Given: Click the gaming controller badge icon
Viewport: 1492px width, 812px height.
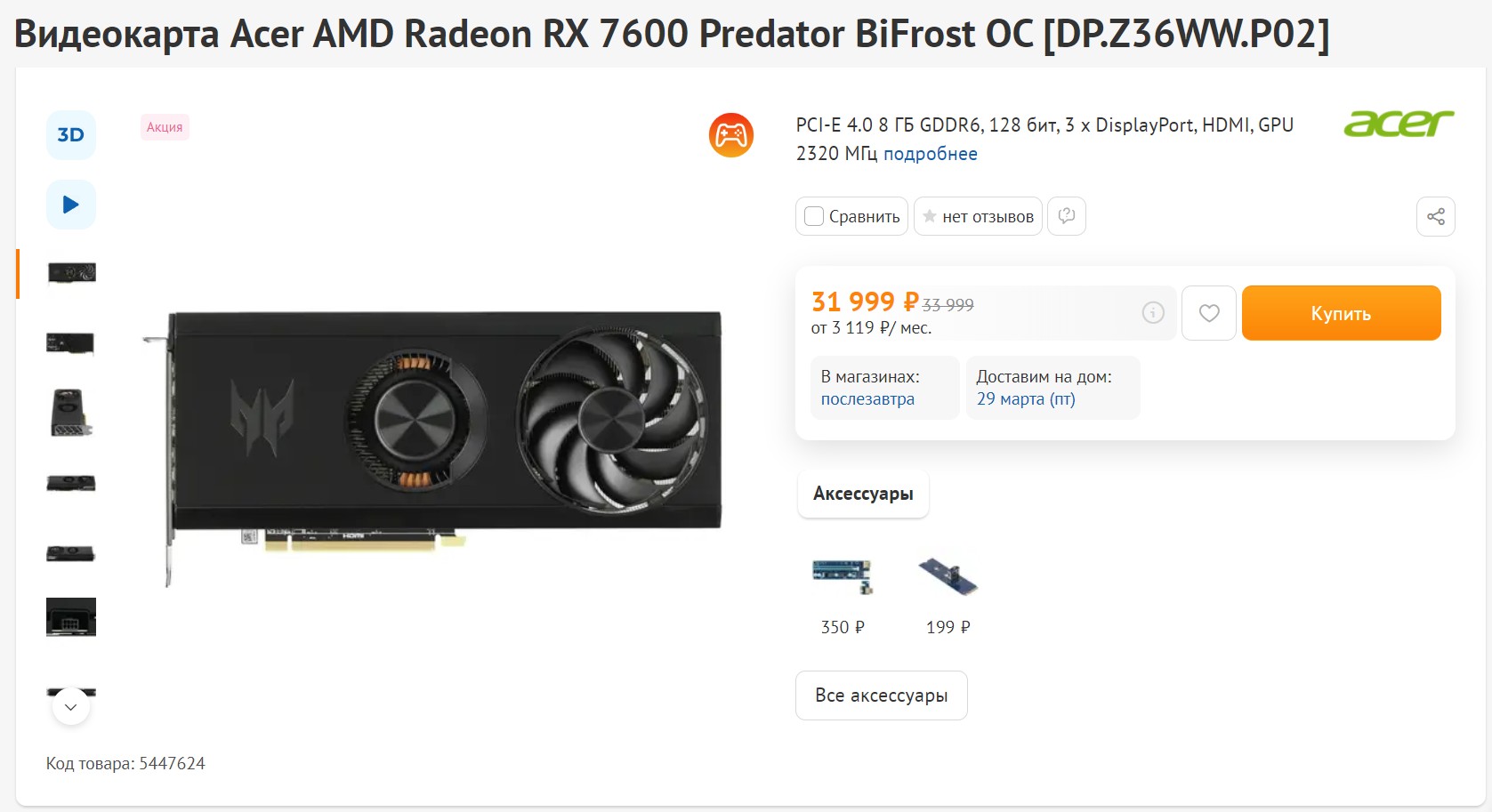Looking at the screenshot, I should [731, 135].
